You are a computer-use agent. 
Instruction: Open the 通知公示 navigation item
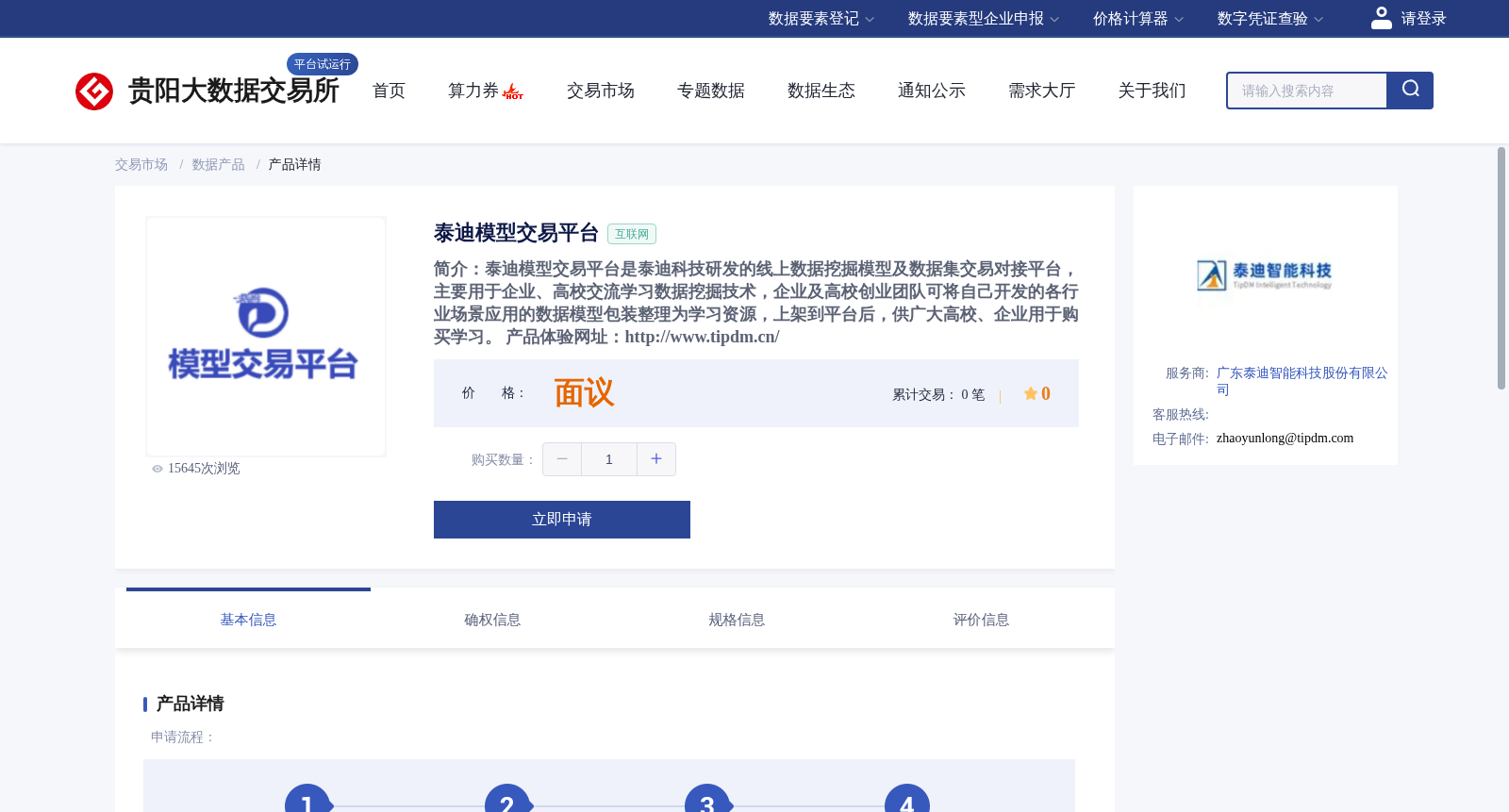click(x=932, y=91)
